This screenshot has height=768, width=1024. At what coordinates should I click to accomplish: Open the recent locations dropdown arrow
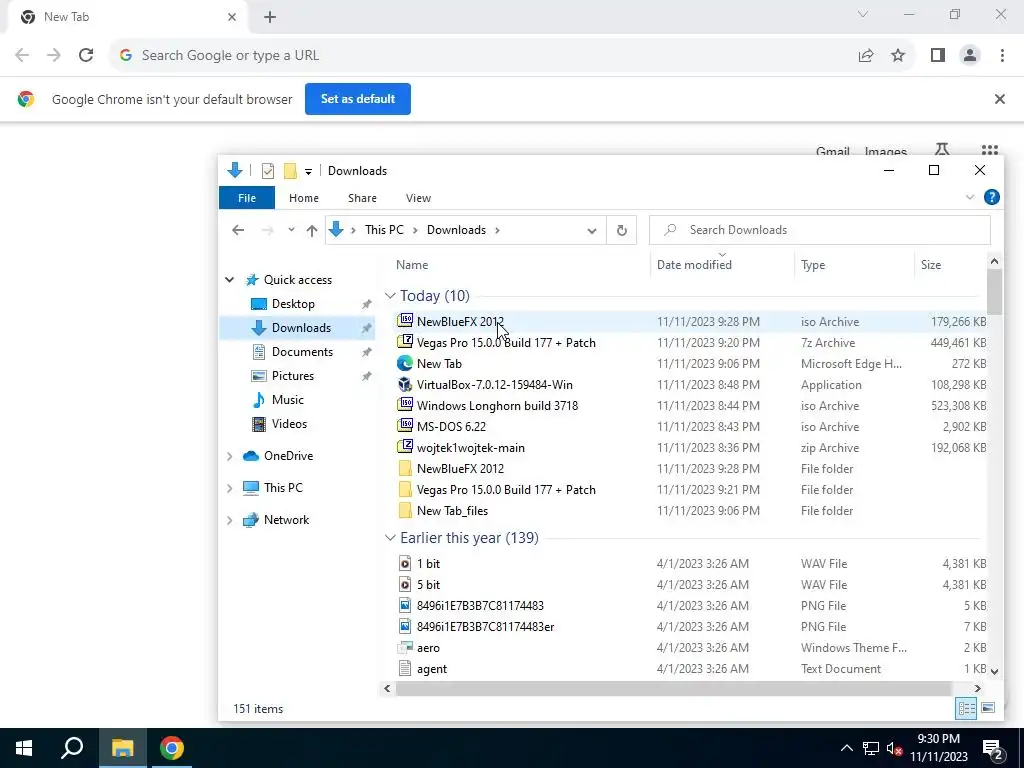coord(291,230)
